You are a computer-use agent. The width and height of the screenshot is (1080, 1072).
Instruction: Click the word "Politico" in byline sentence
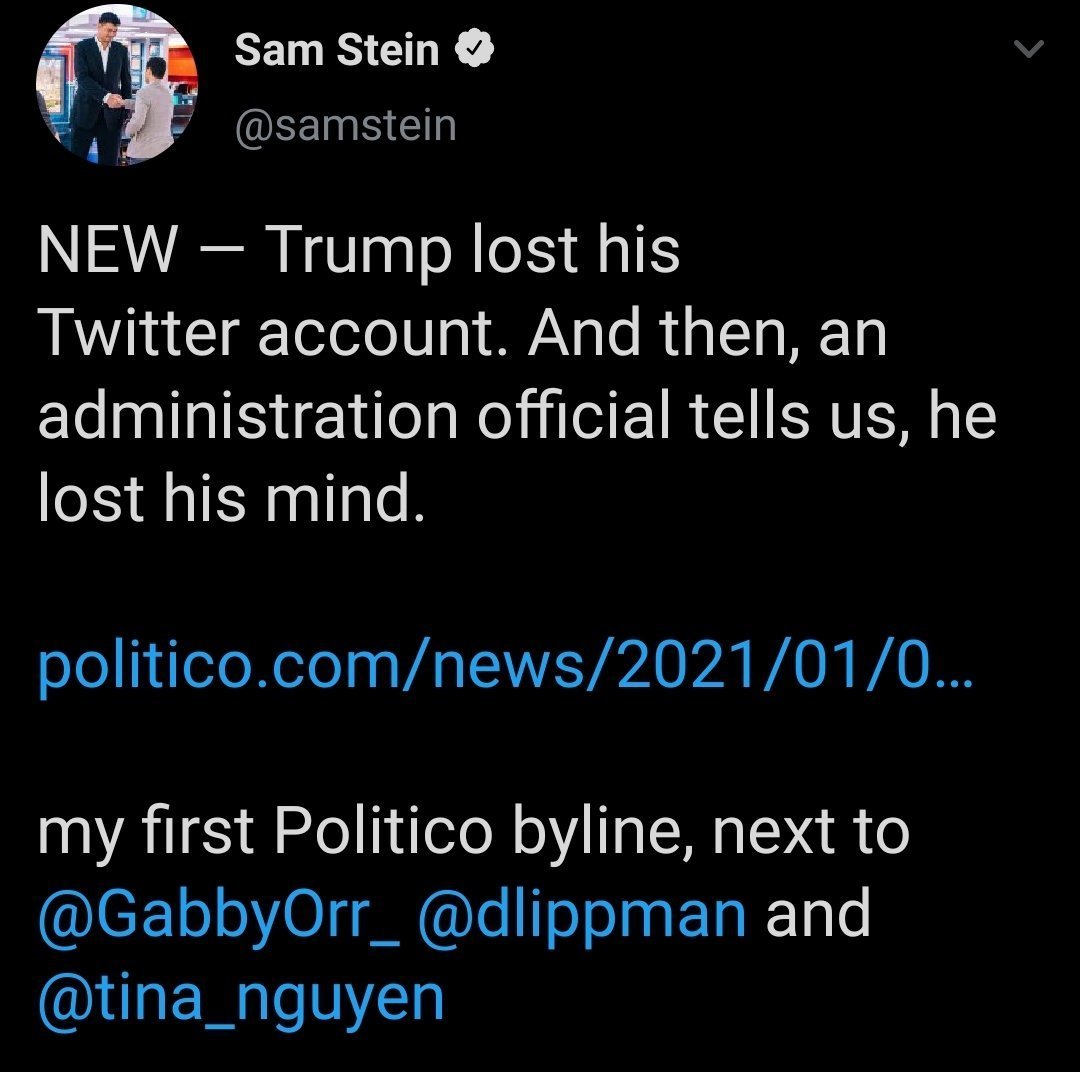pyautogui.click(x=381, y=832)
